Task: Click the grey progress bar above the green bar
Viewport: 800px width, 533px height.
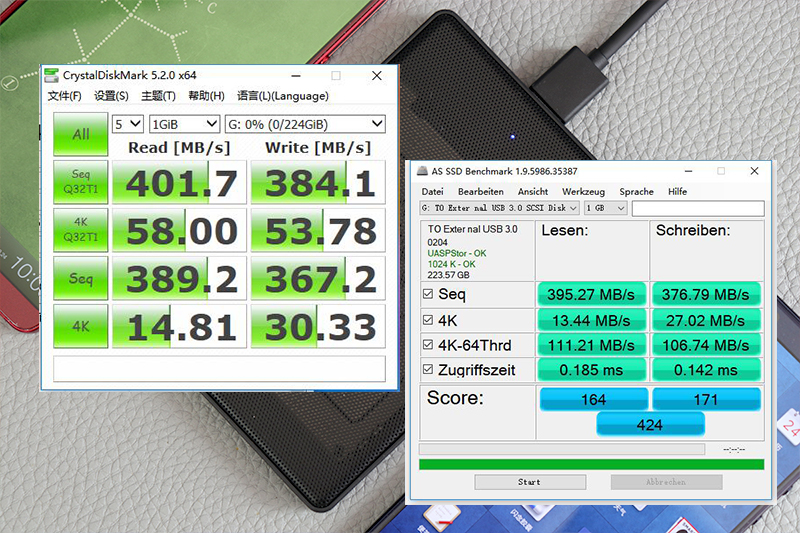Action: point(562,449)
